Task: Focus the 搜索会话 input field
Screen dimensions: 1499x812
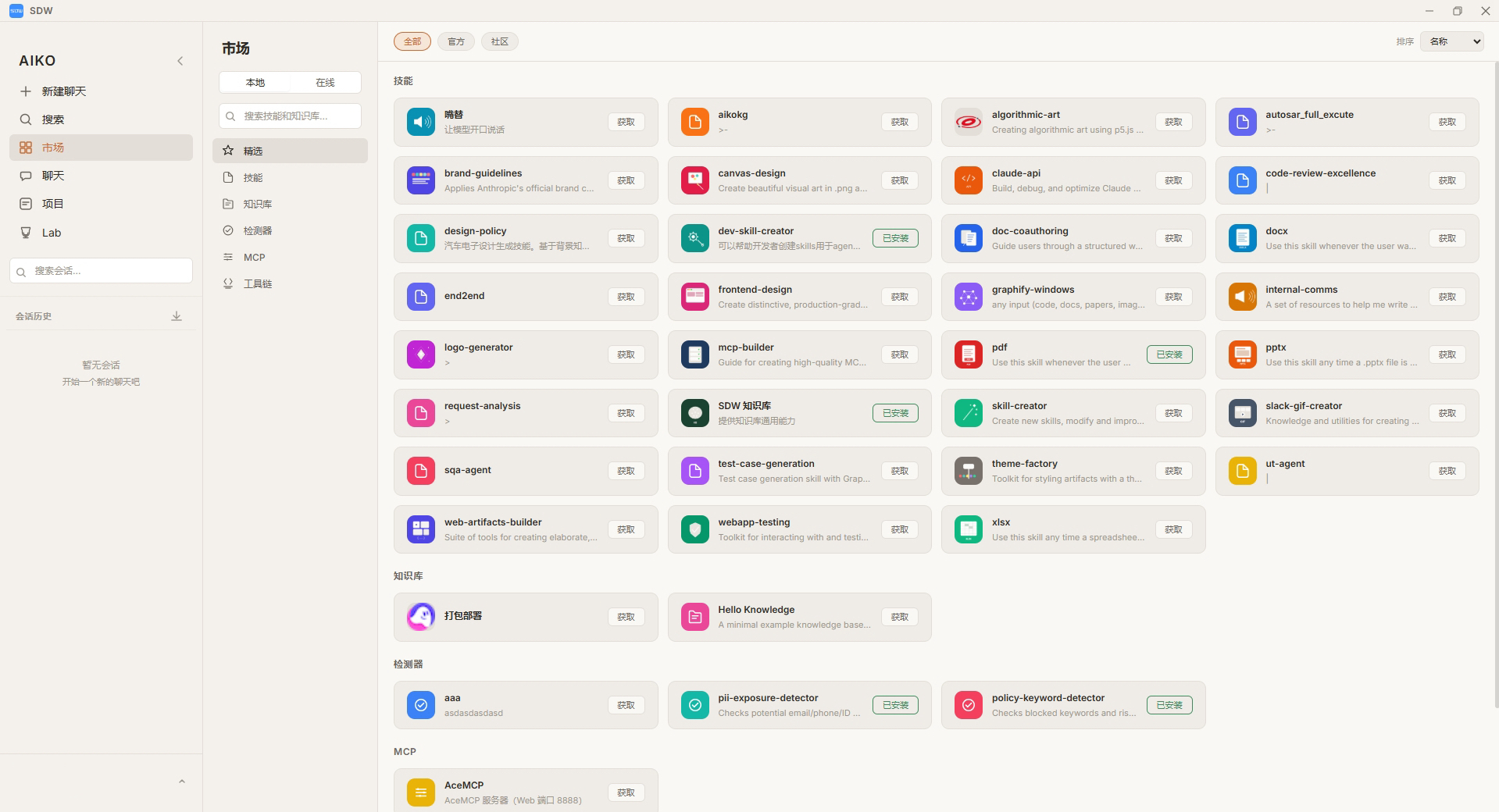Action: click(102, 271)
